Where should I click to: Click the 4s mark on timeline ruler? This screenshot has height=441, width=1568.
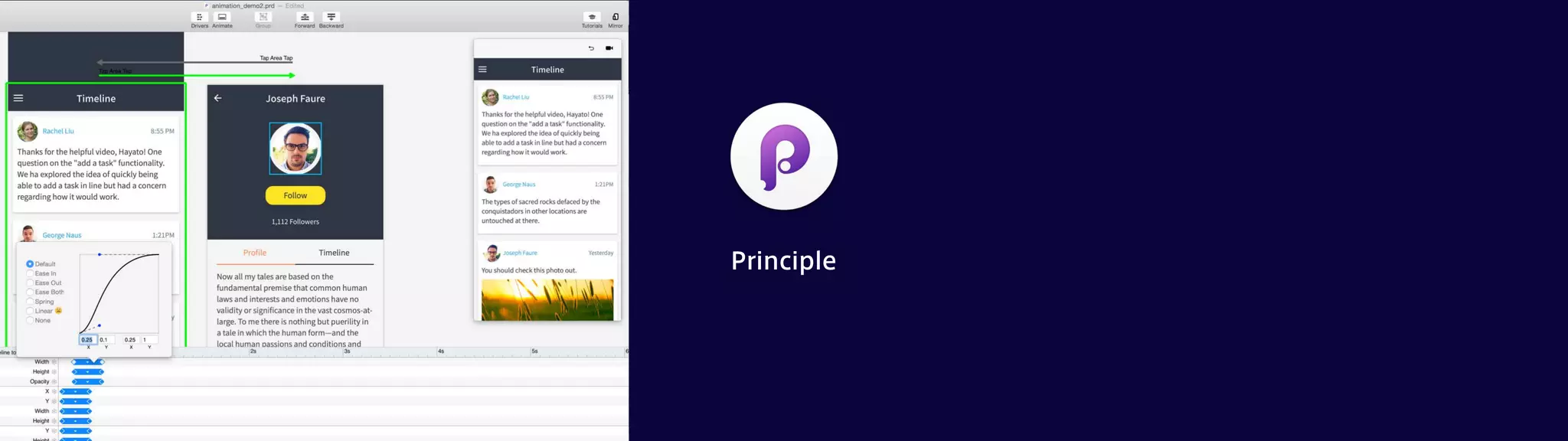[440, 351]
